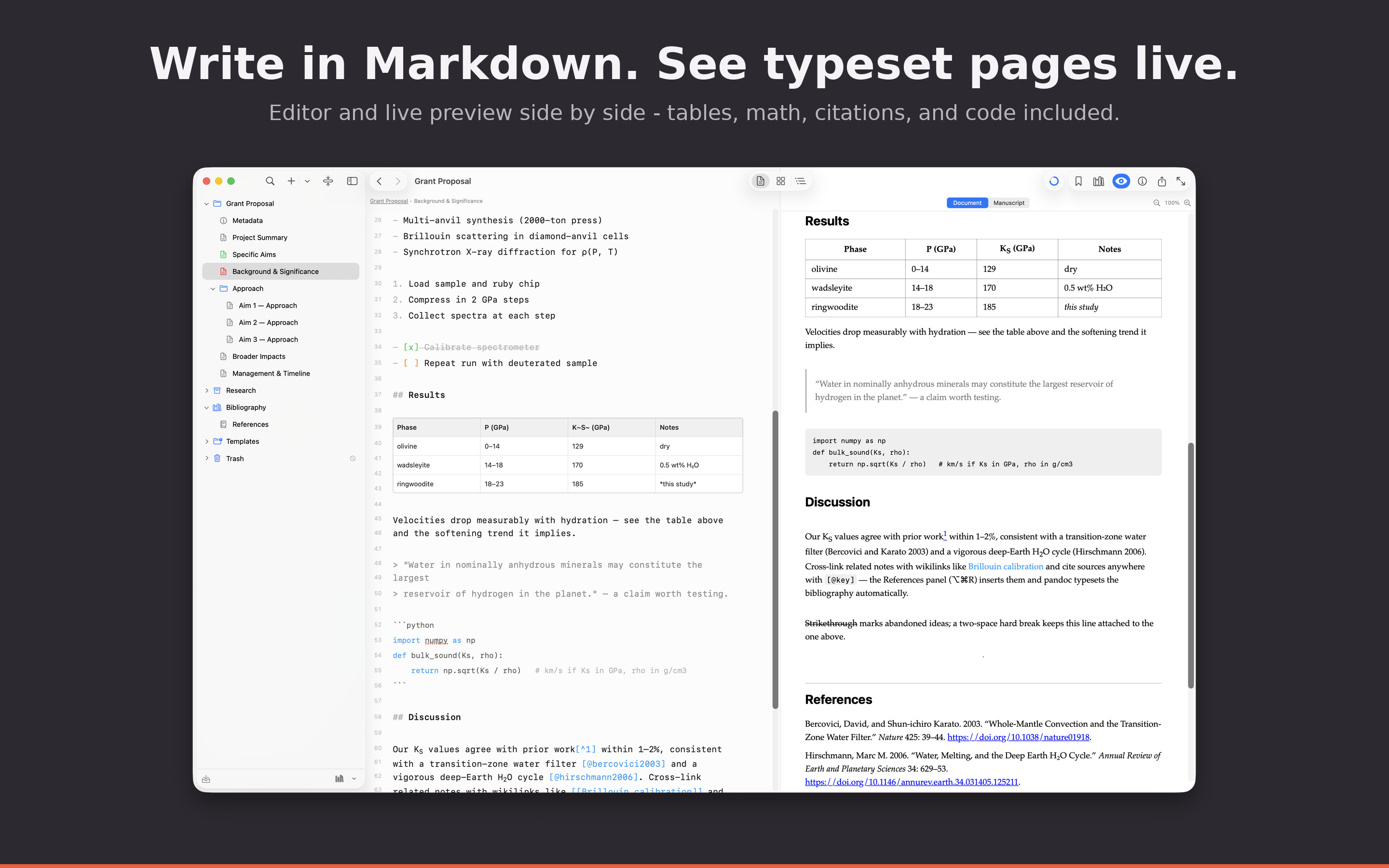
Task: Open the references library icon in toolbar
Action: coord(1099,181)
